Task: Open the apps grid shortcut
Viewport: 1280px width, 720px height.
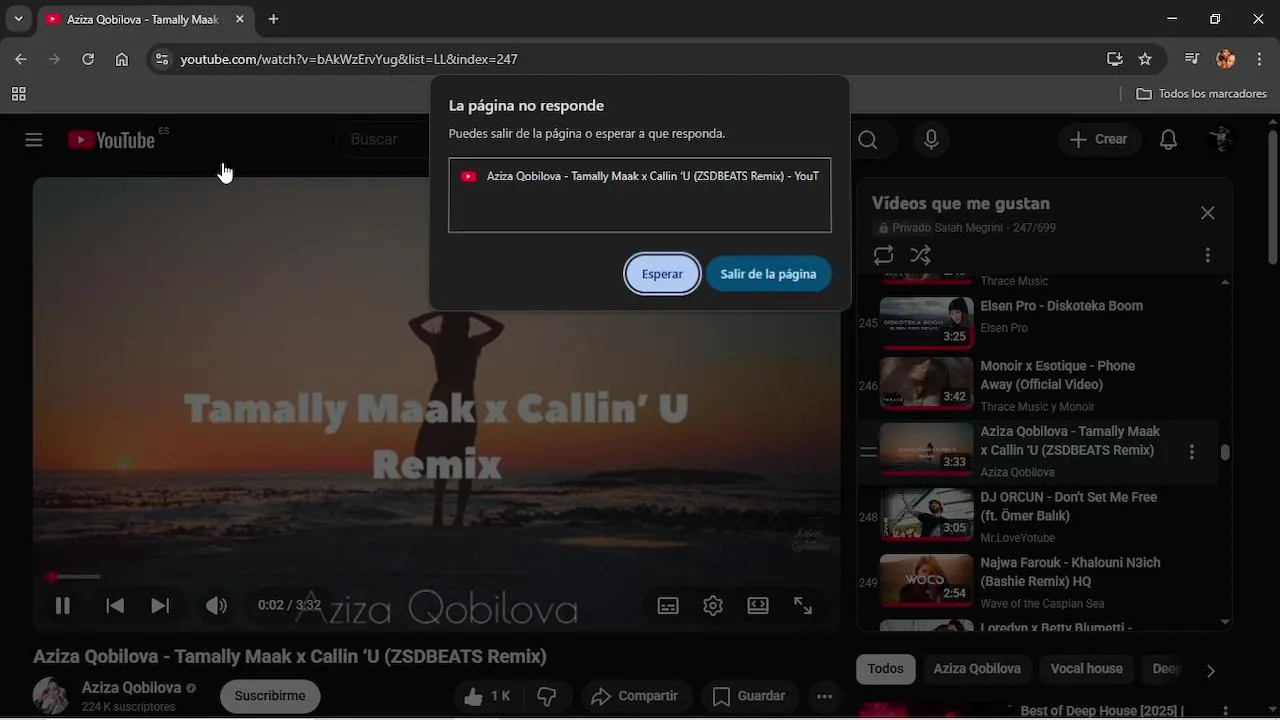Action: [18, 94]
